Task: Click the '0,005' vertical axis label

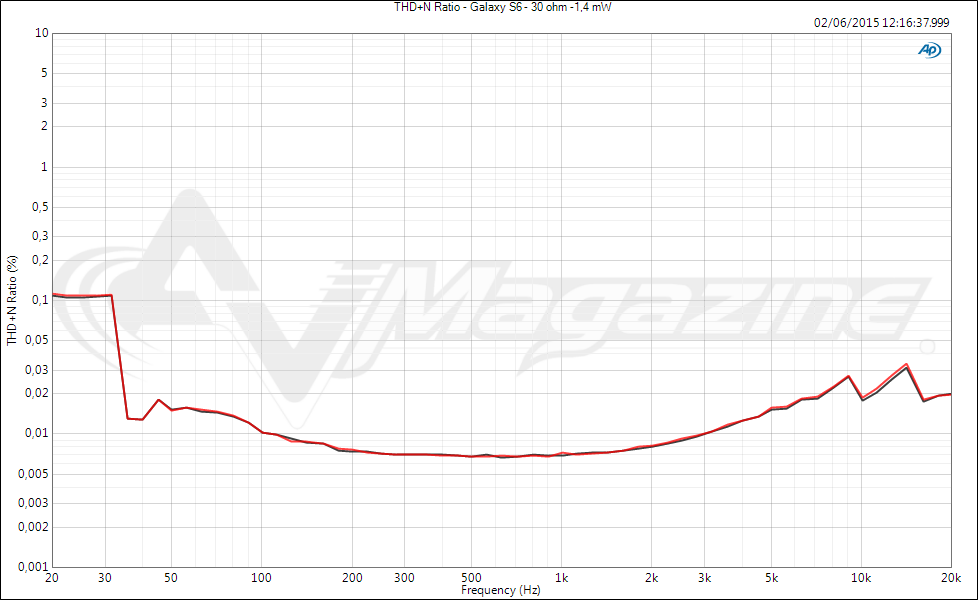Action: point(33,474)
